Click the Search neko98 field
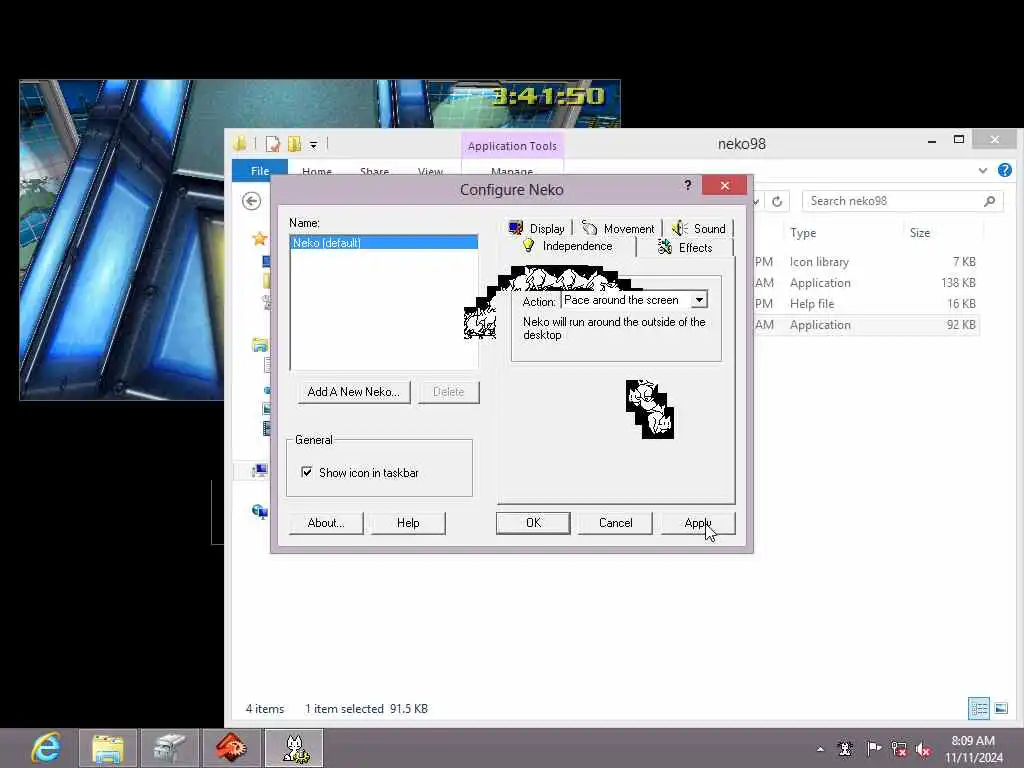The height and width of the screenshot is (768, 1024). [895, 201]
